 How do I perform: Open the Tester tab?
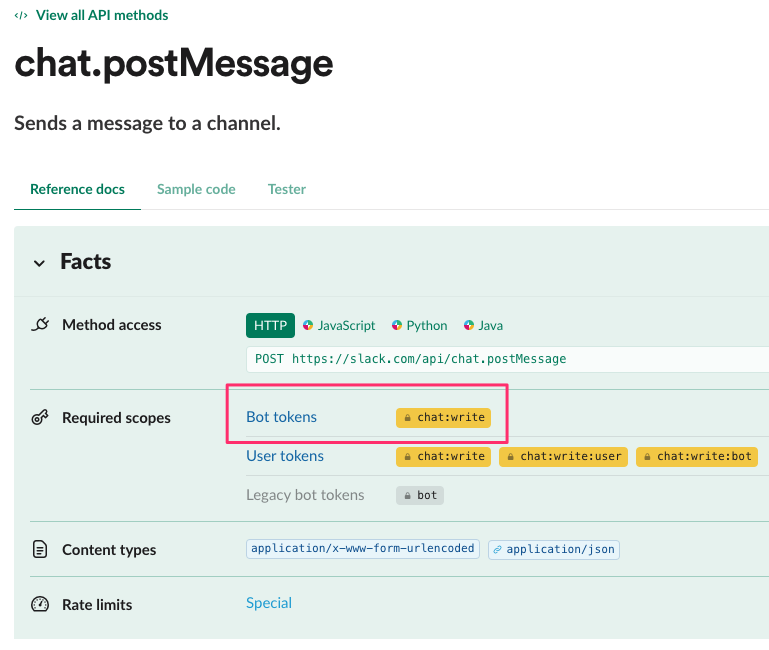pyautogui.click(x=287, y=189)
